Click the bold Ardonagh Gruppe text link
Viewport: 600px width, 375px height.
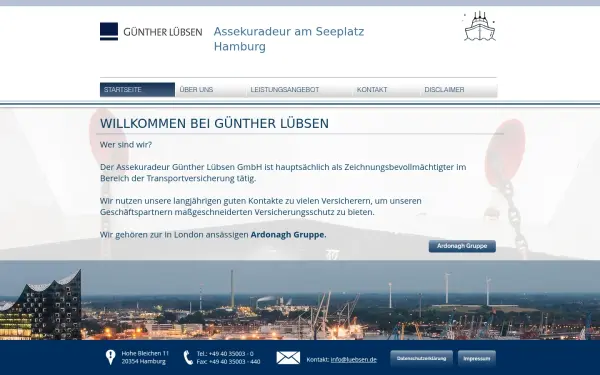[288, 235]
